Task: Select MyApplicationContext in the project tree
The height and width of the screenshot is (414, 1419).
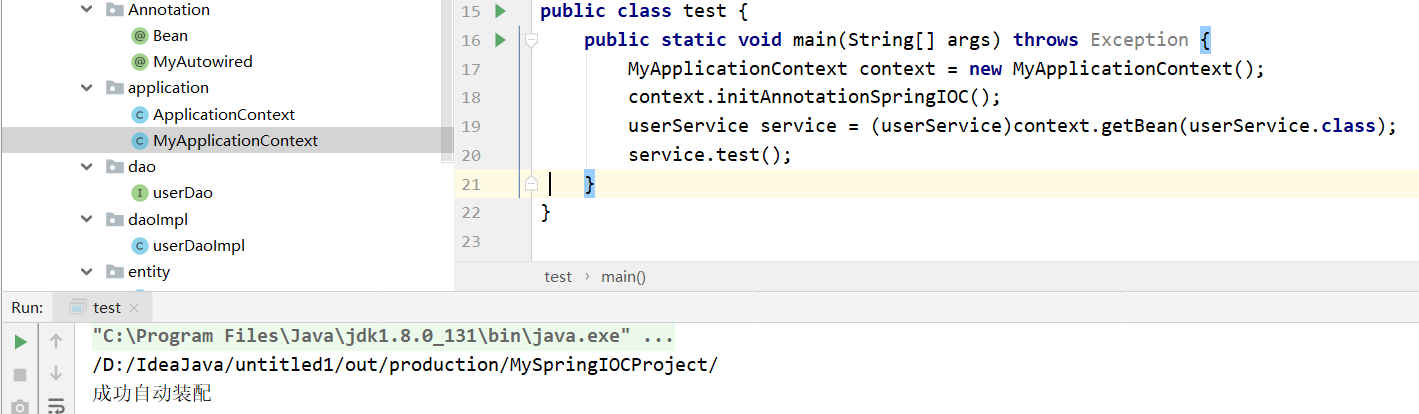Action: tap(235, 141)
